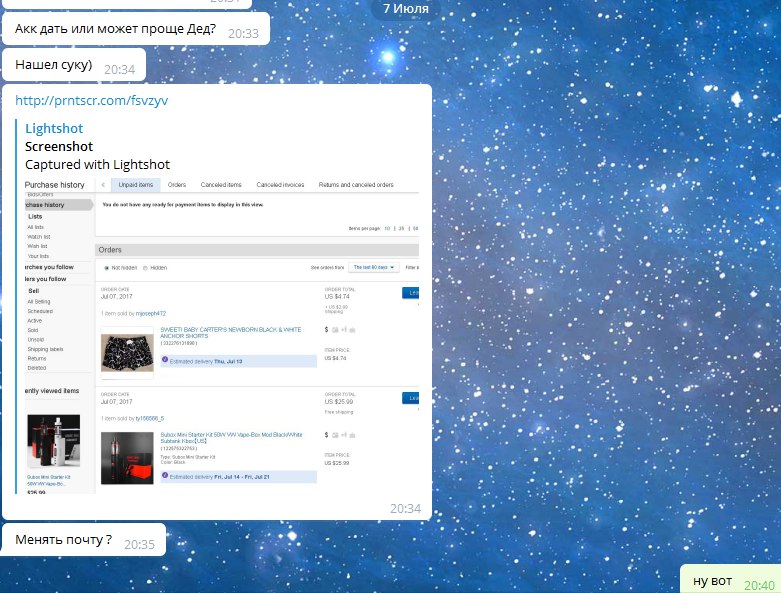Click the blue button on first order

point(410,292)
